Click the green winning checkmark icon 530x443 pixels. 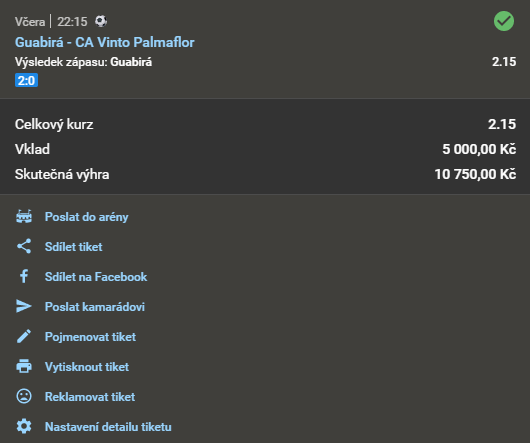pos(504,21)
